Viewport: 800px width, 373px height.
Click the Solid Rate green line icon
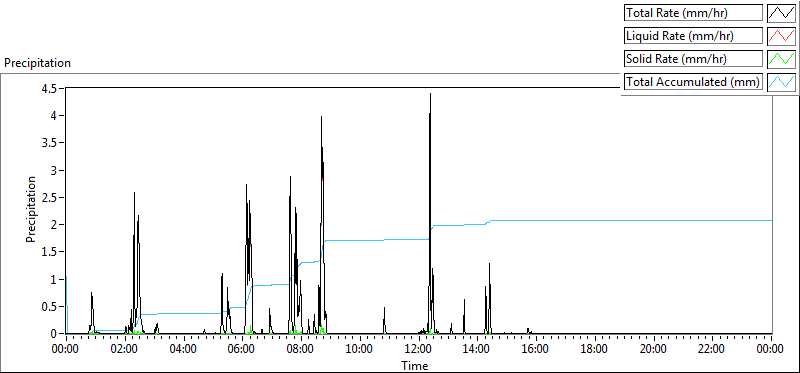pos(781,59)
